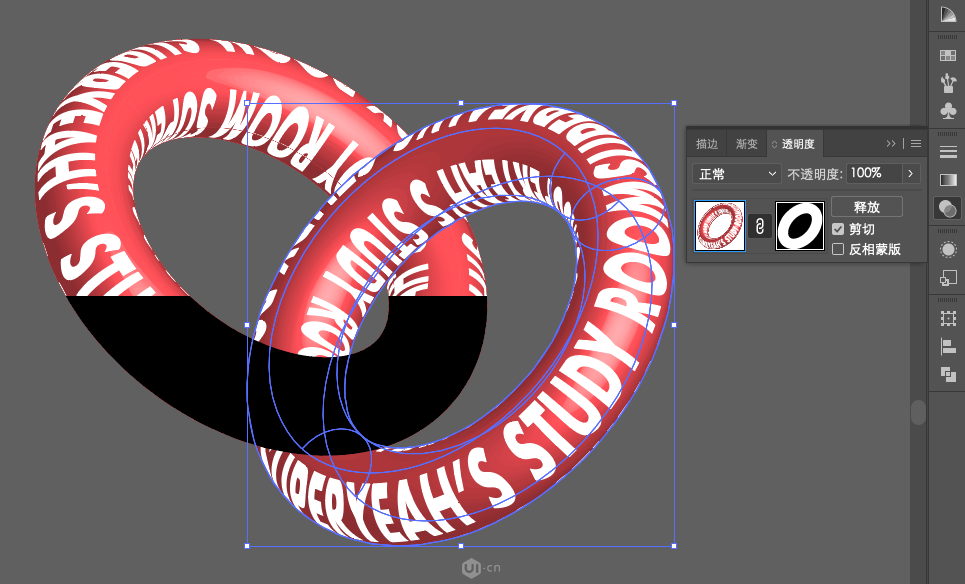Open the Pathfinder panel icon
The image size is (965, 584).
948,374
